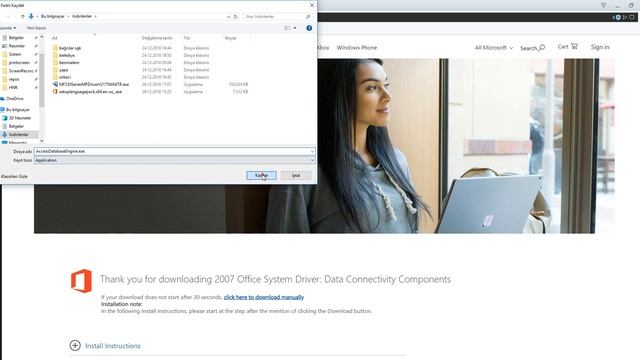The height and width of the screenshot is (360, 640).
Task: Open the dialog help icon
Action: [x=309, y=28]
